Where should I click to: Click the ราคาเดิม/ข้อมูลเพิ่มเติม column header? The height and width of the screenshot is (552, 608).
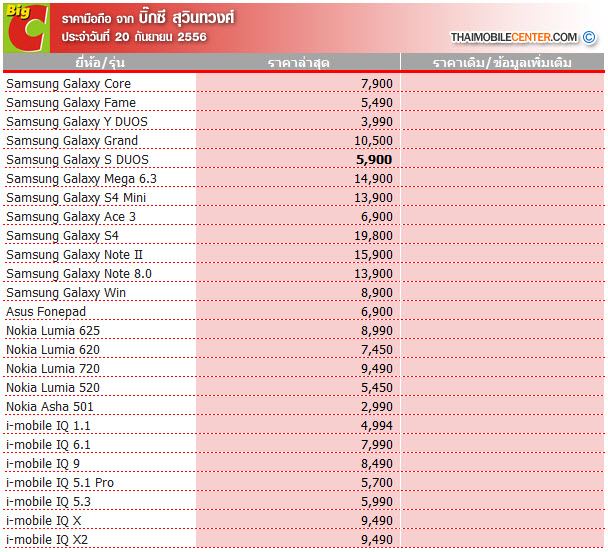click(x=502, y=62)
